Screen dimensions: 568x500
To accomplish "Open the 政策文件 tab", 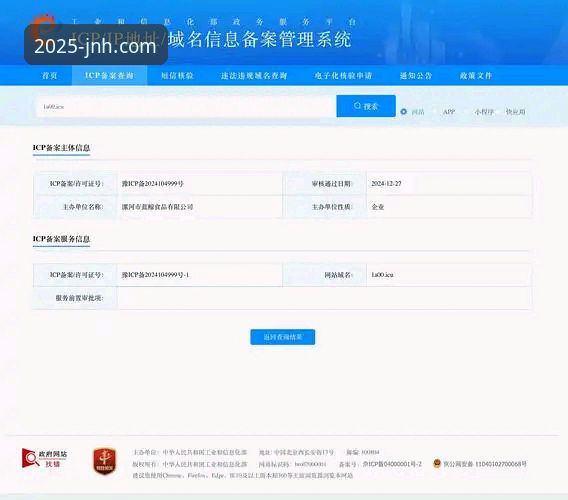I will tap(476, 76).
